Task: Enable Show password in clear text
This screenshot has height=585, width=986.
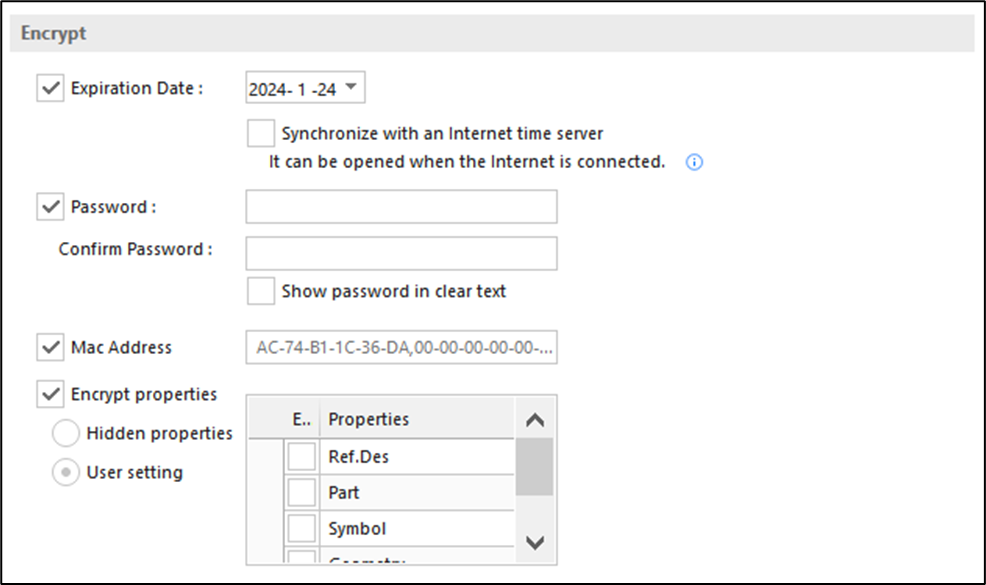Action: click(x=260, y=291)
